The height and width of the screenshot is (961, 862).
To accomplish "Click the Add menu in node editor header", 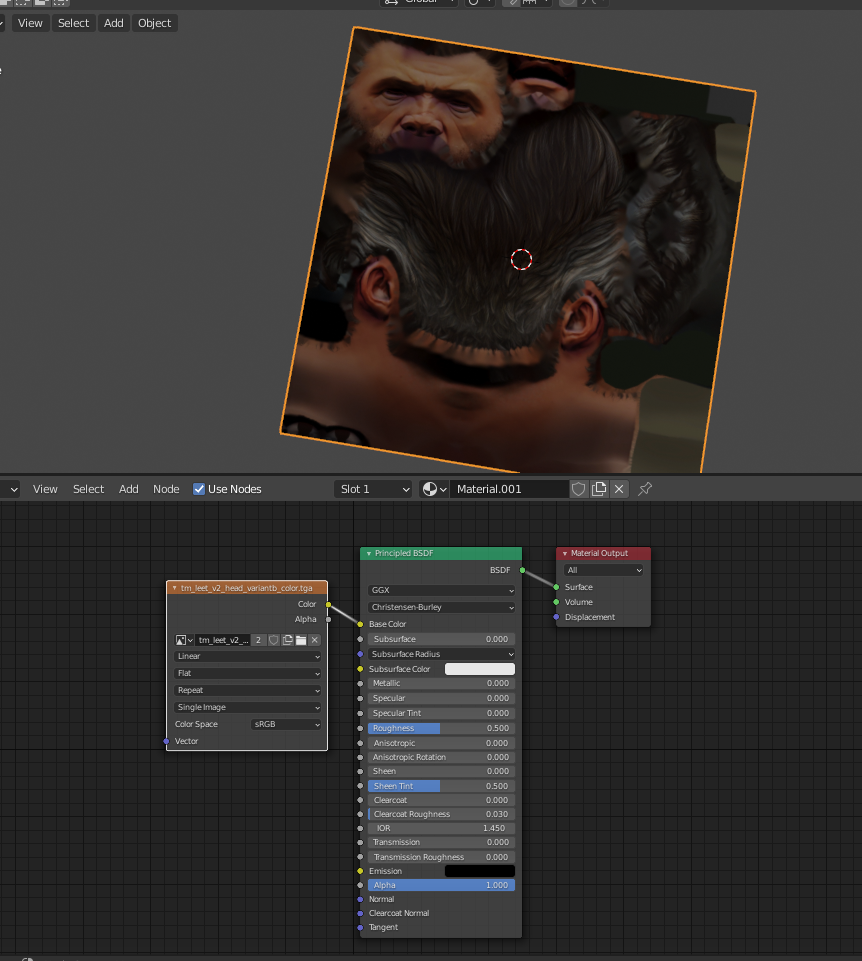I will 129,489.
